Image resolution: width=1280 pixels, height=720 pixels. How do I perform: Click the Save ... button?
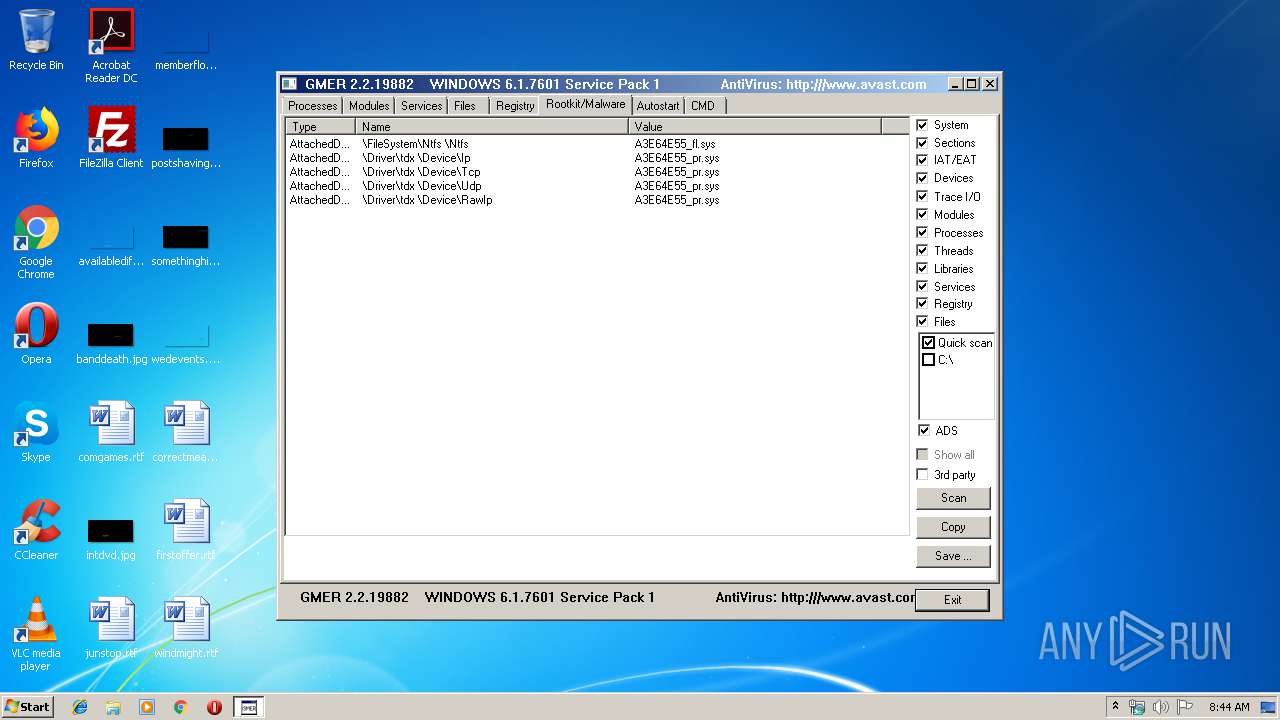tap(953, 556)
